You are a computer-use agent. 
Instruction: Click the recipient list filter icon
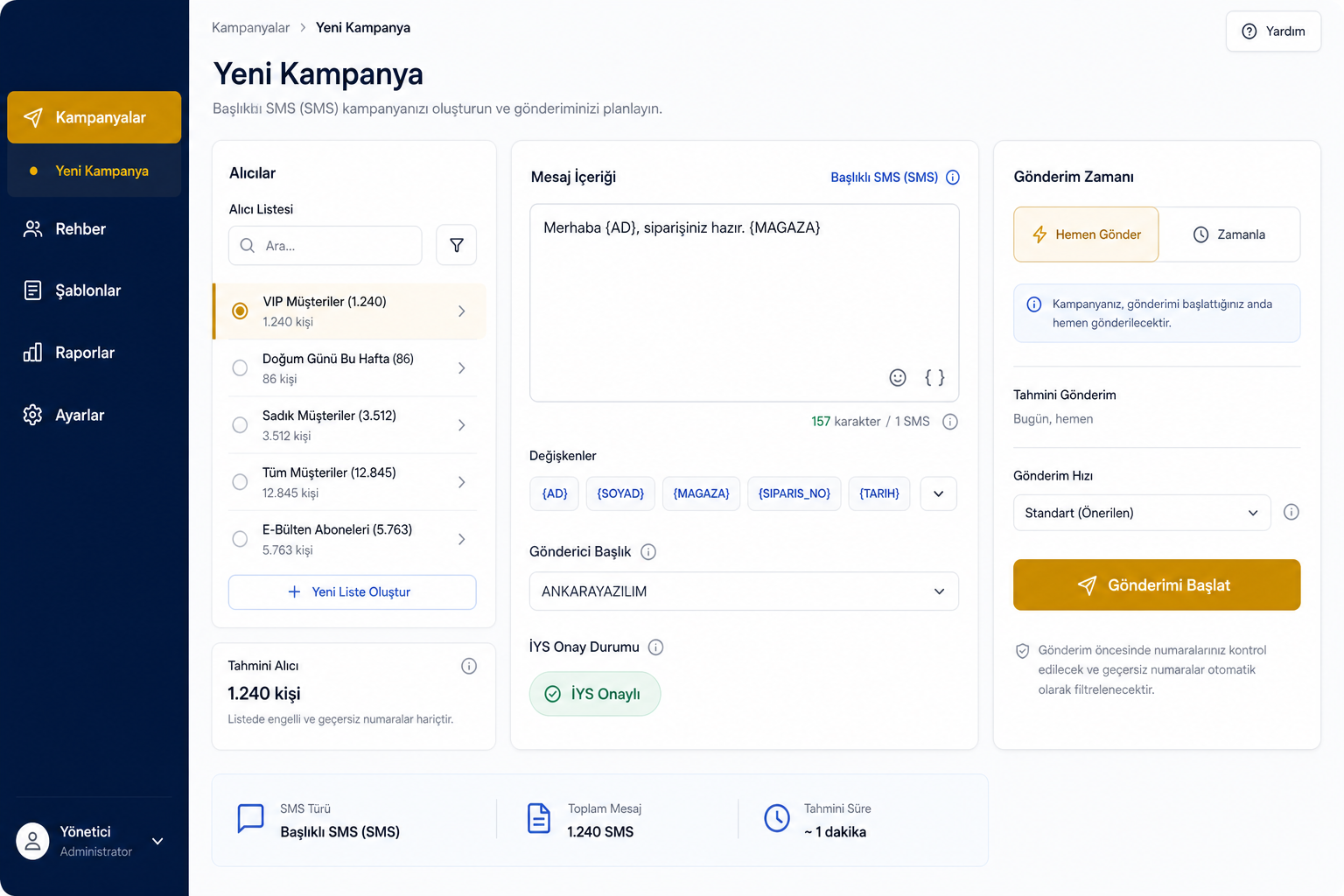click(456, 246)
